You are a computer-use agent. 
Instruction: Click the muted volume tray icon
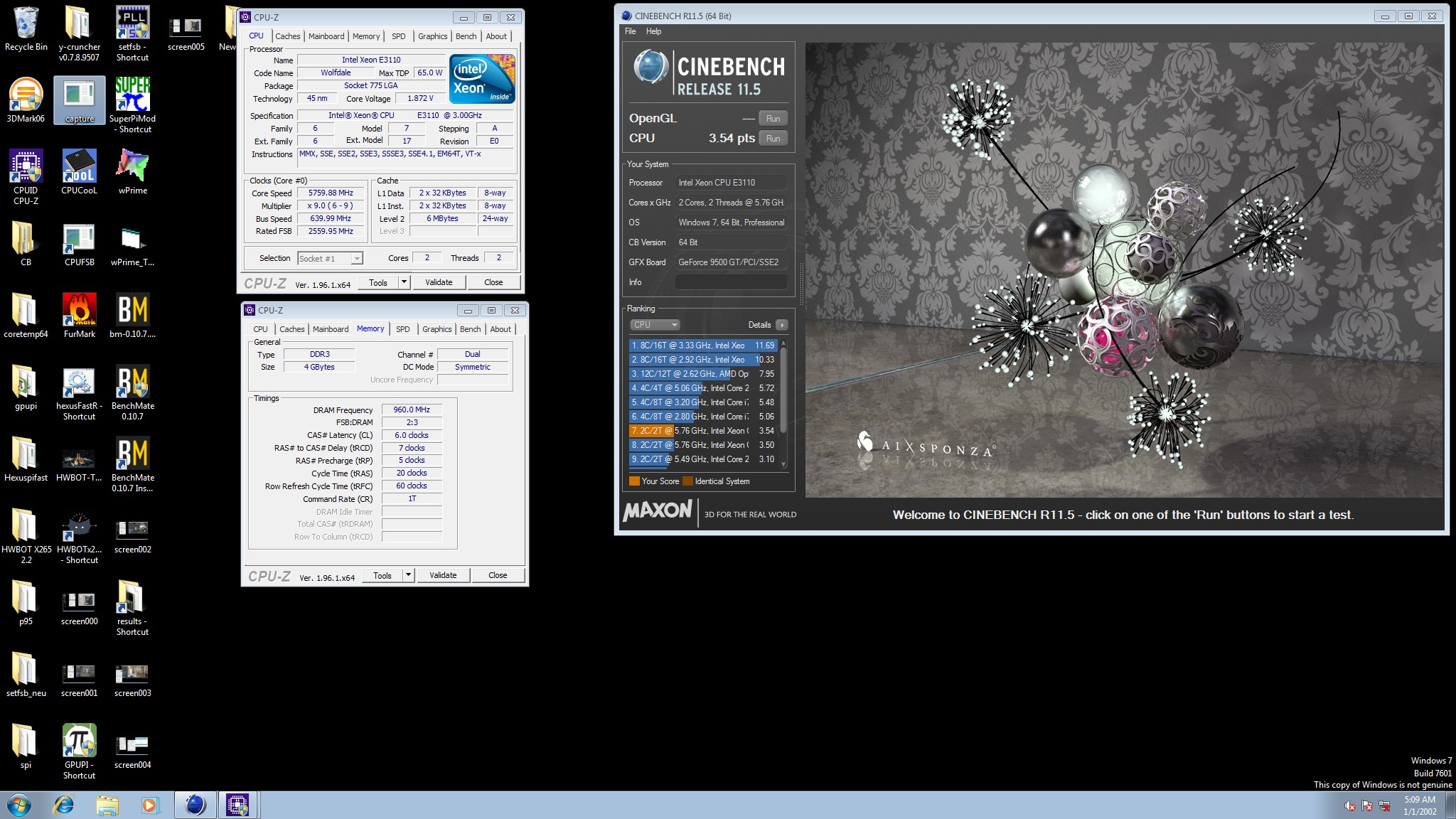[1350, 805]
